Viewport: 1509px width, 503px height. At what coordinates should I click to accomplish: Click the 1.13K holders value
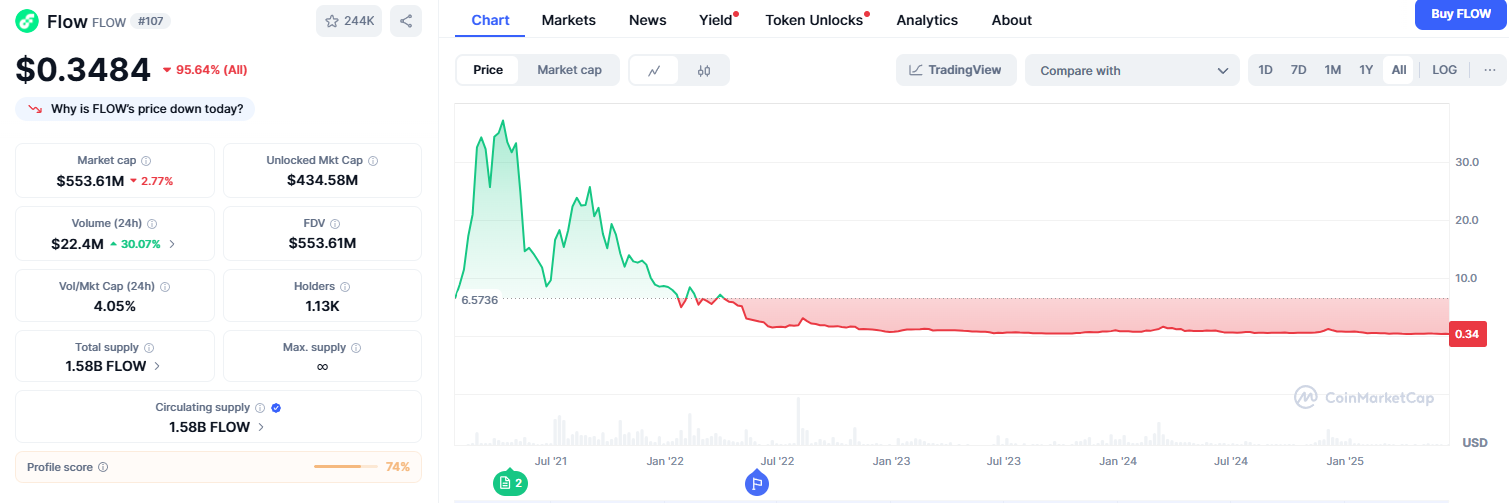pyautogui.click(x=322, y=306)
